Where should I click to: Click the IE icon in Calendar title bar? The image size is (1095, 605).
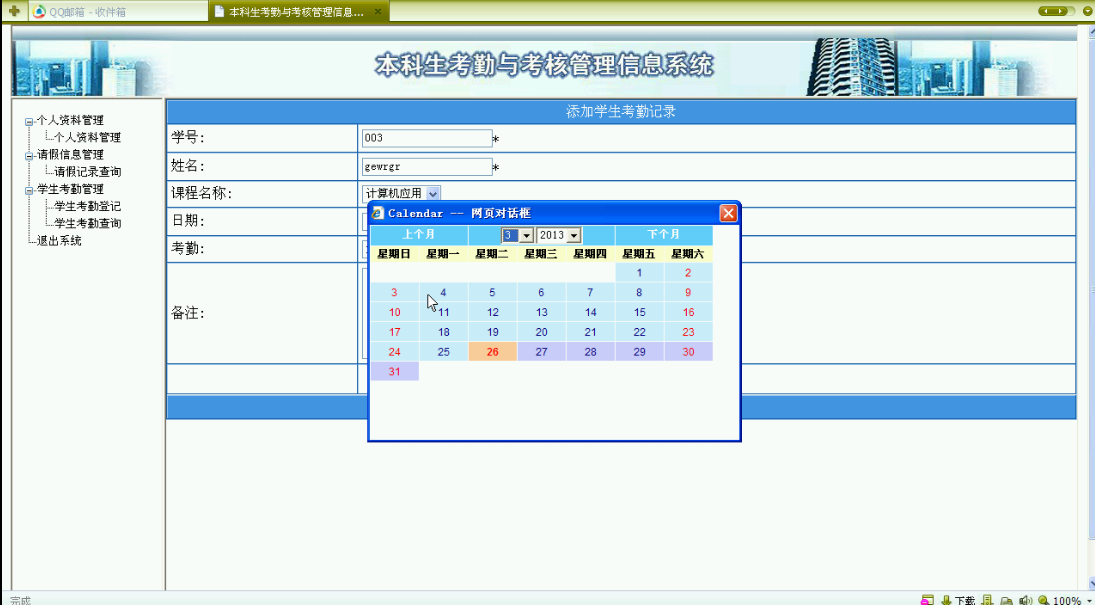click(x=378, y=213)
